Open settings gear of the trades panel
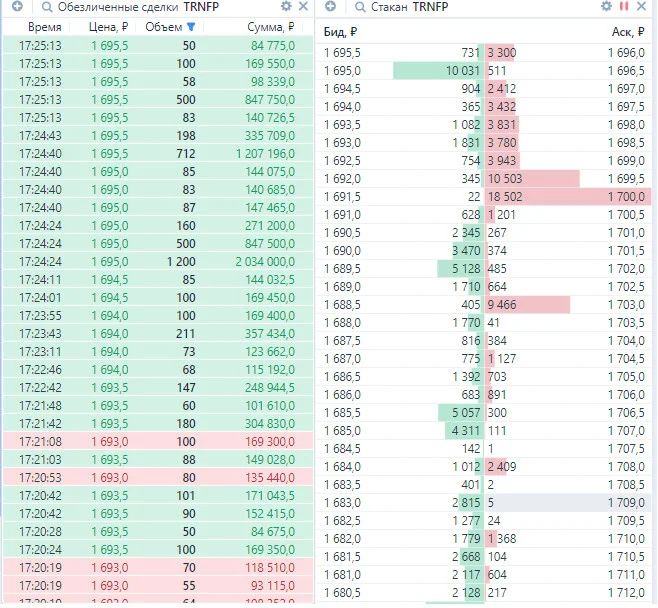The width and height of the screenshot is (658, 608). coord(286,6)
